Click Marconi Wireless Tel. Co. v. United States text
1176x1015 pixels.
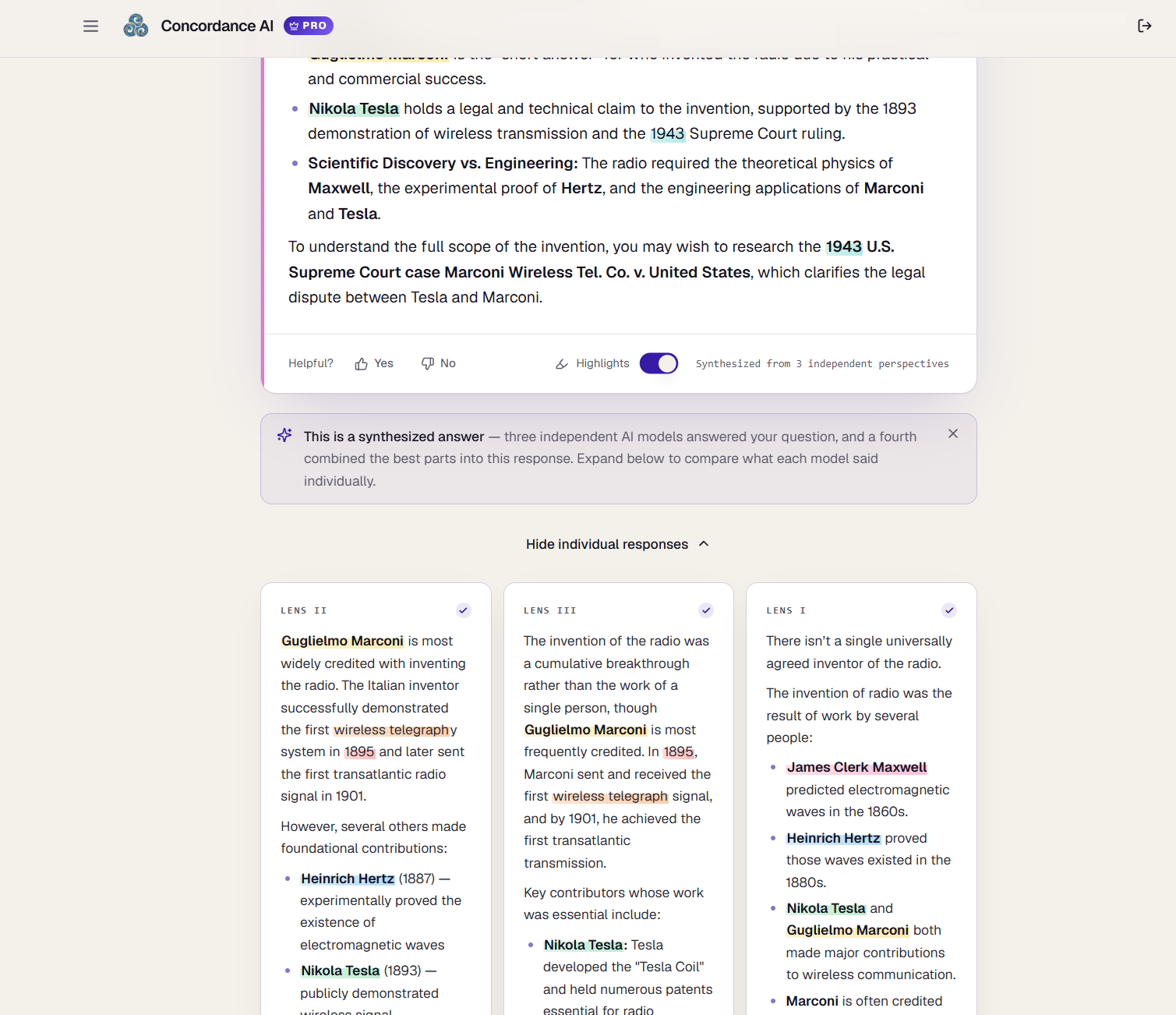(597, 272)
